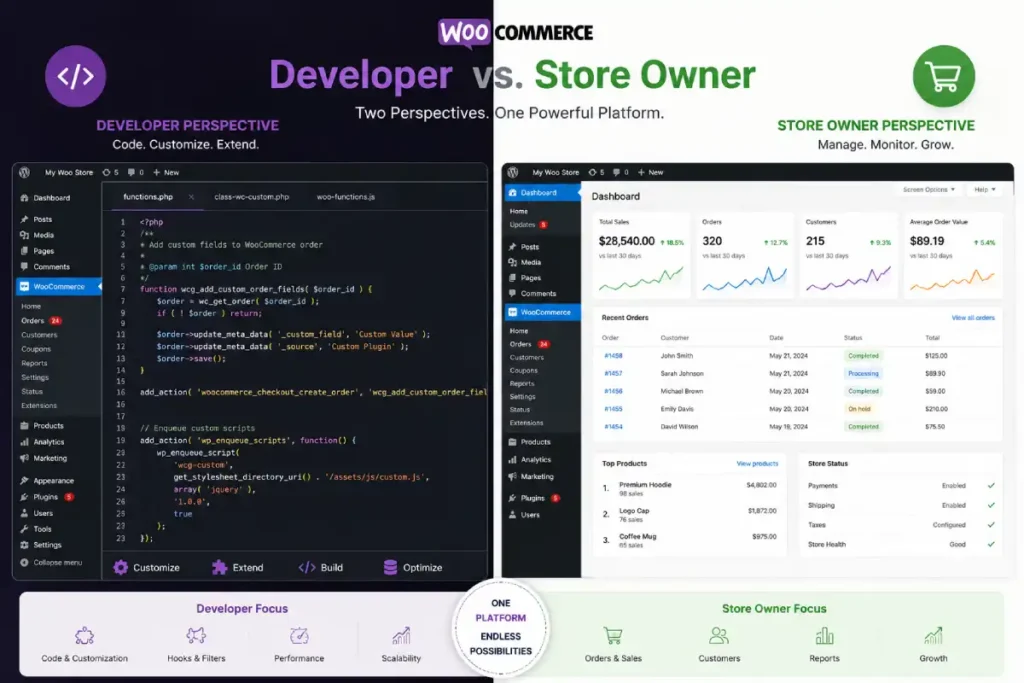Click New in the store owner admin bar
Screen dimensions: 1024x683
(x=650, y=172)
